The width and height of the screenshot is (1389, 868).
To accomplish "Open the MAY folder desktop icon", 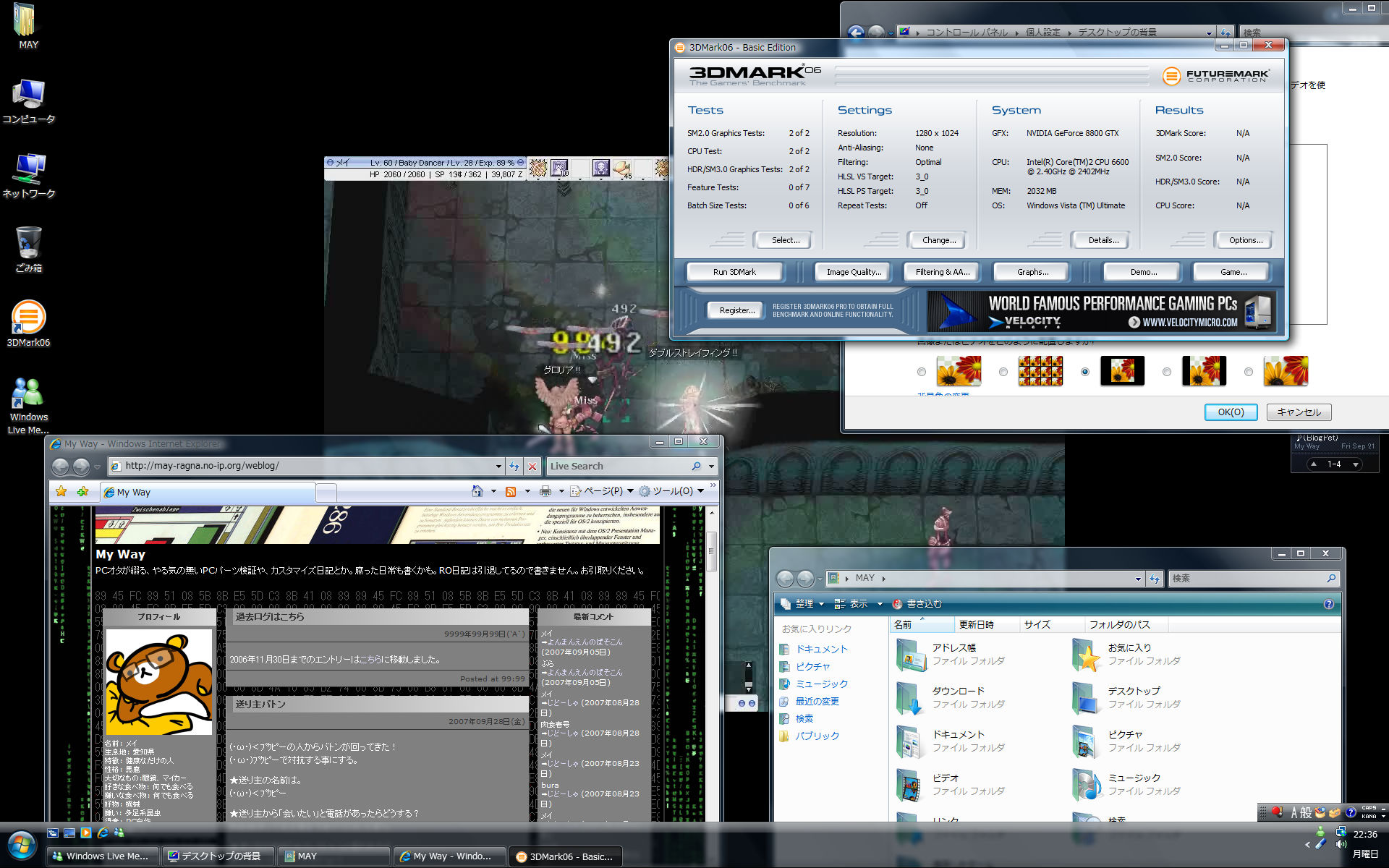I will pos(28,26).
